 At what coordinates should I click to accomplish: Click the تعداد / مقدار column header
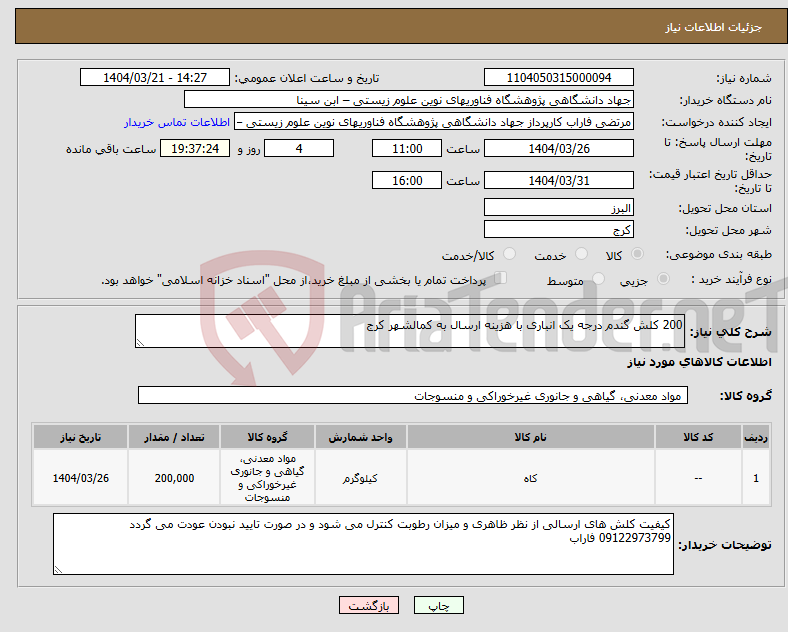pos(174,437)
